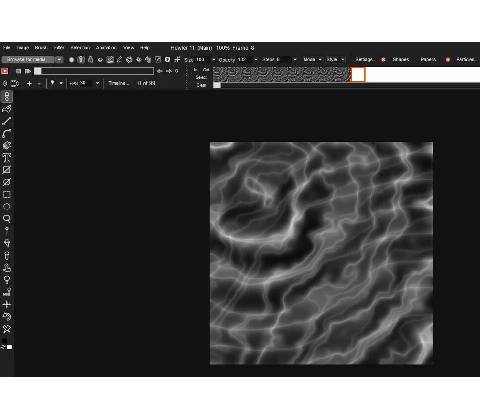Select the straight line tool
The width and height of the screenshot is (480, 420).
pyautogui.click(x=7, y=121)
